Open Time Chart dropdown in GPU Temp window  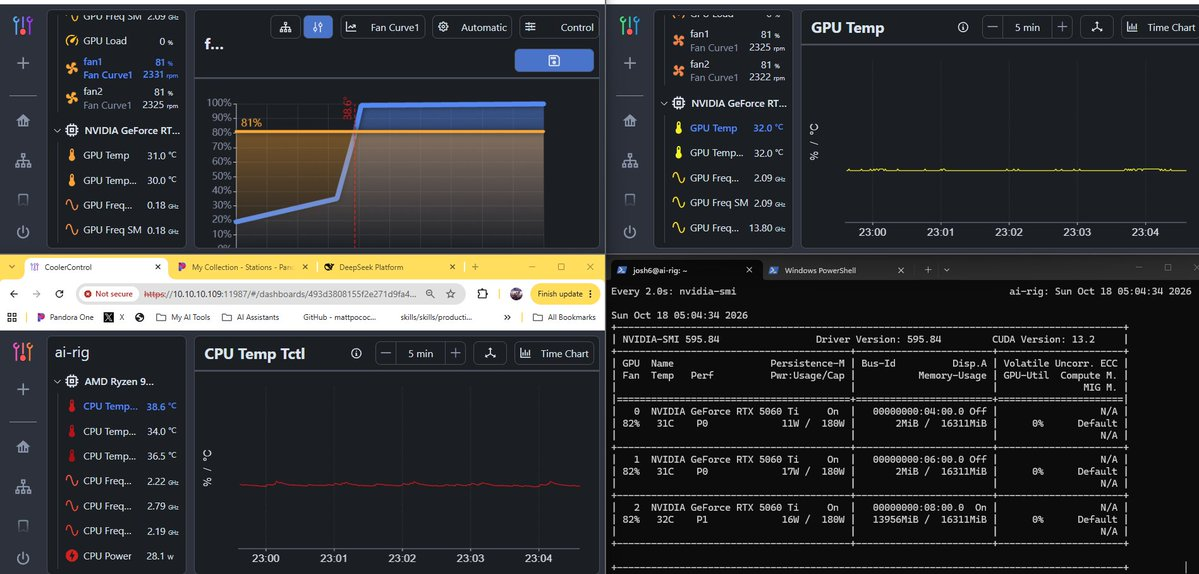(x=1162, y=27)
